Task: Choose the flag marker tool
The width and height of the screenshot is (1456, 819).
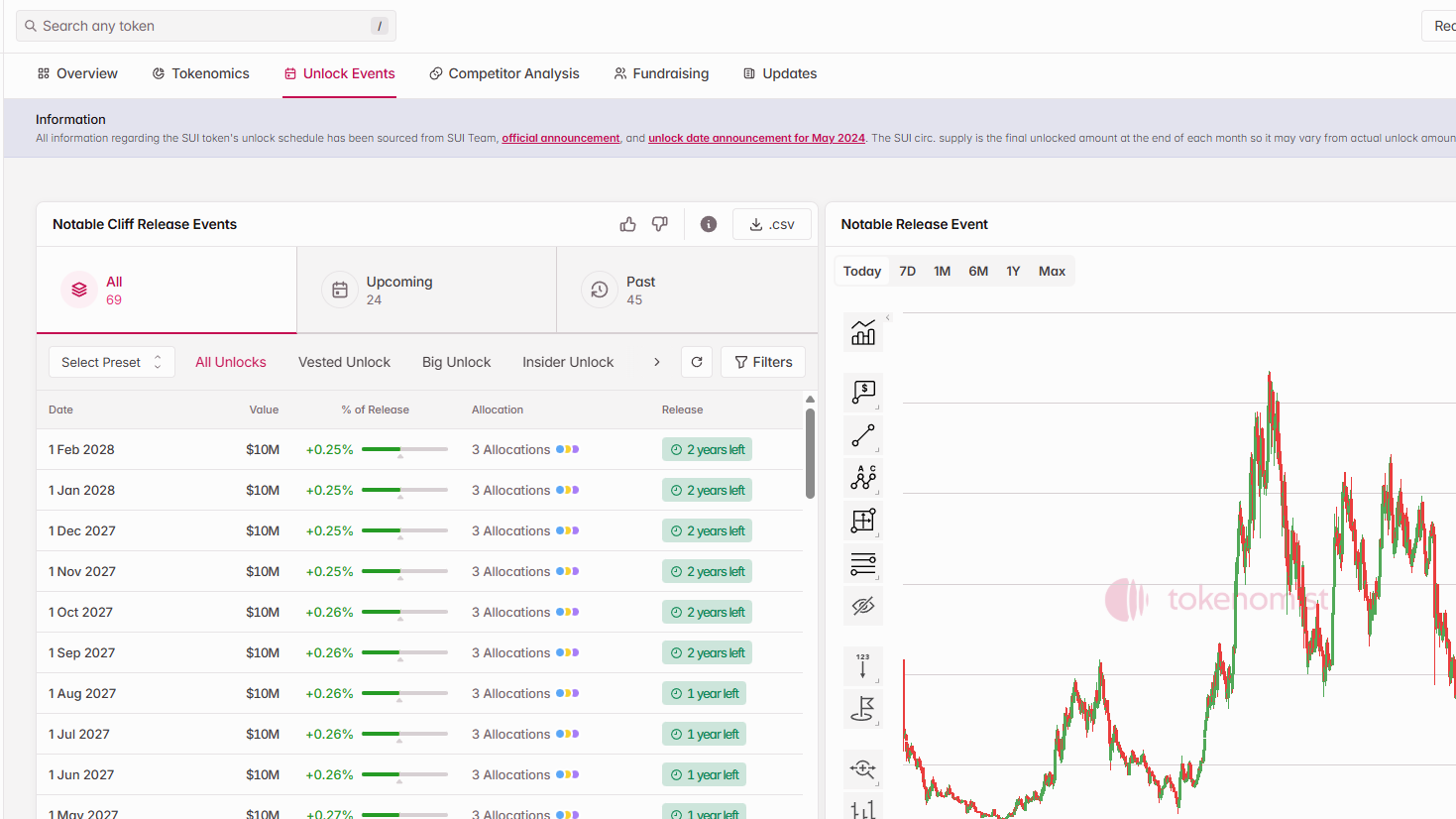Action: (863, 709)
